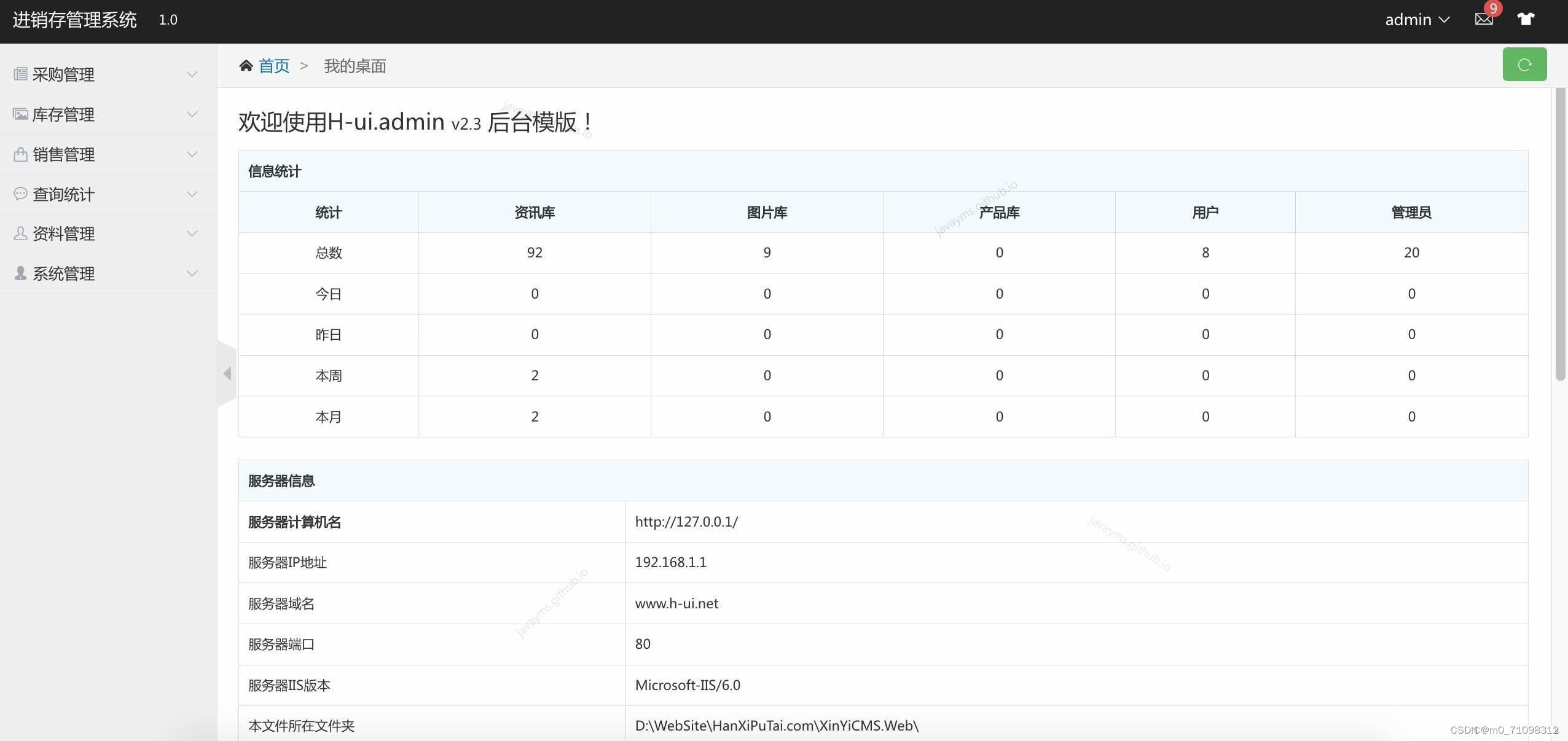The image size is (1568, 741).
Task: Click the 资料管理 user outline icon
Action: pyautogui.click(x=20, y=233)
